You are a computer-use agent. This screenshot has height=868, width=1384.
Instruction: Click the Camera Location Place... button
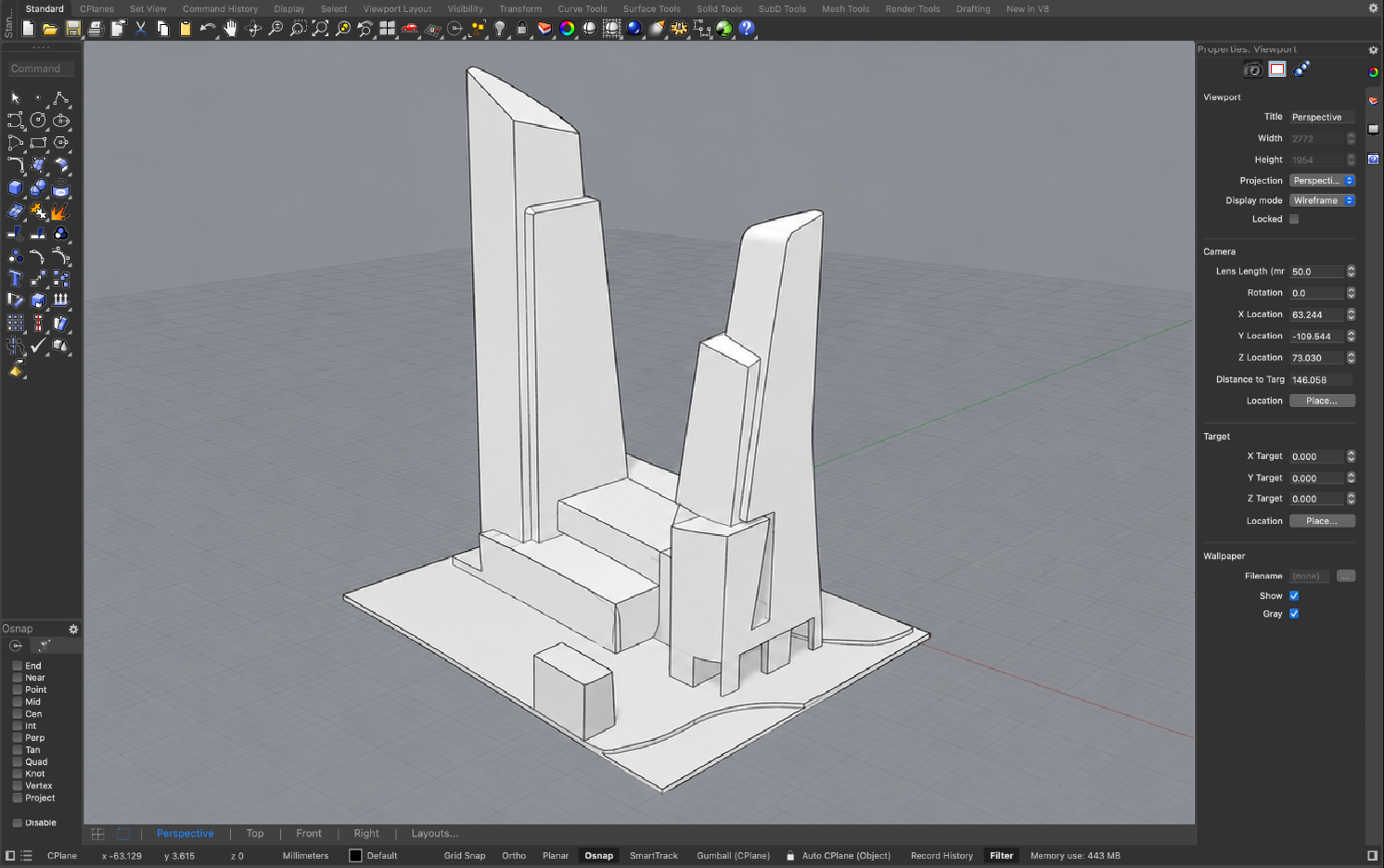pyautogui.click(x=1323, y=401)
